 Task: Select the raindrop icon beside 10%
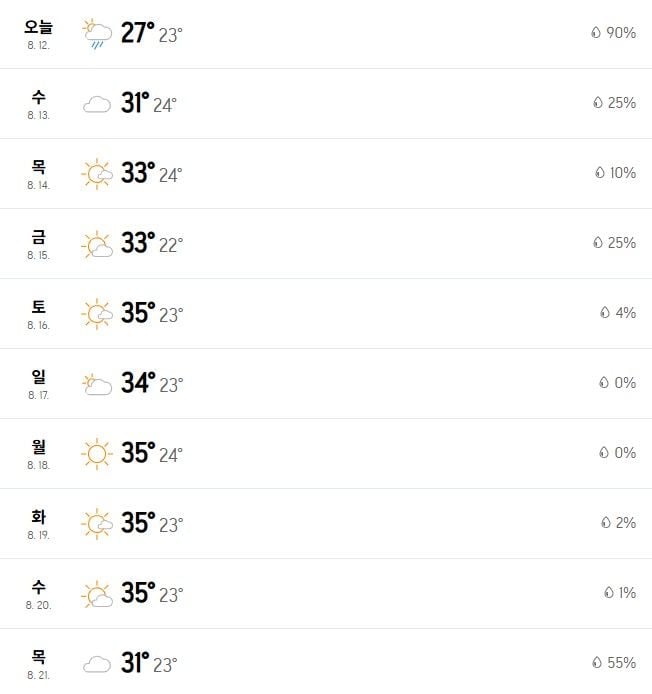(x=599, y=173)
